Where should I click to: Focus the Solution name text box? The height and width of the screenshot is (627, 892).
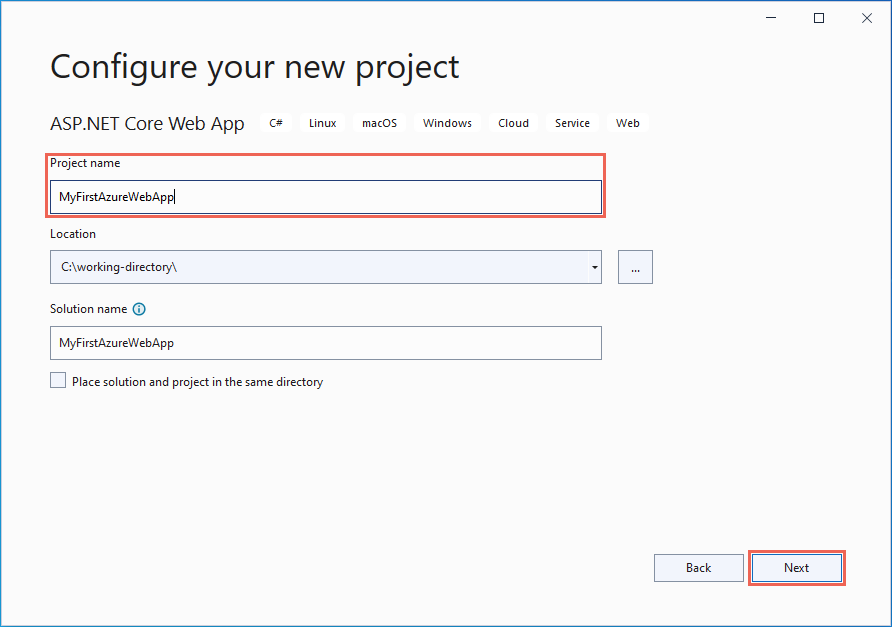[x=325, y=343]
